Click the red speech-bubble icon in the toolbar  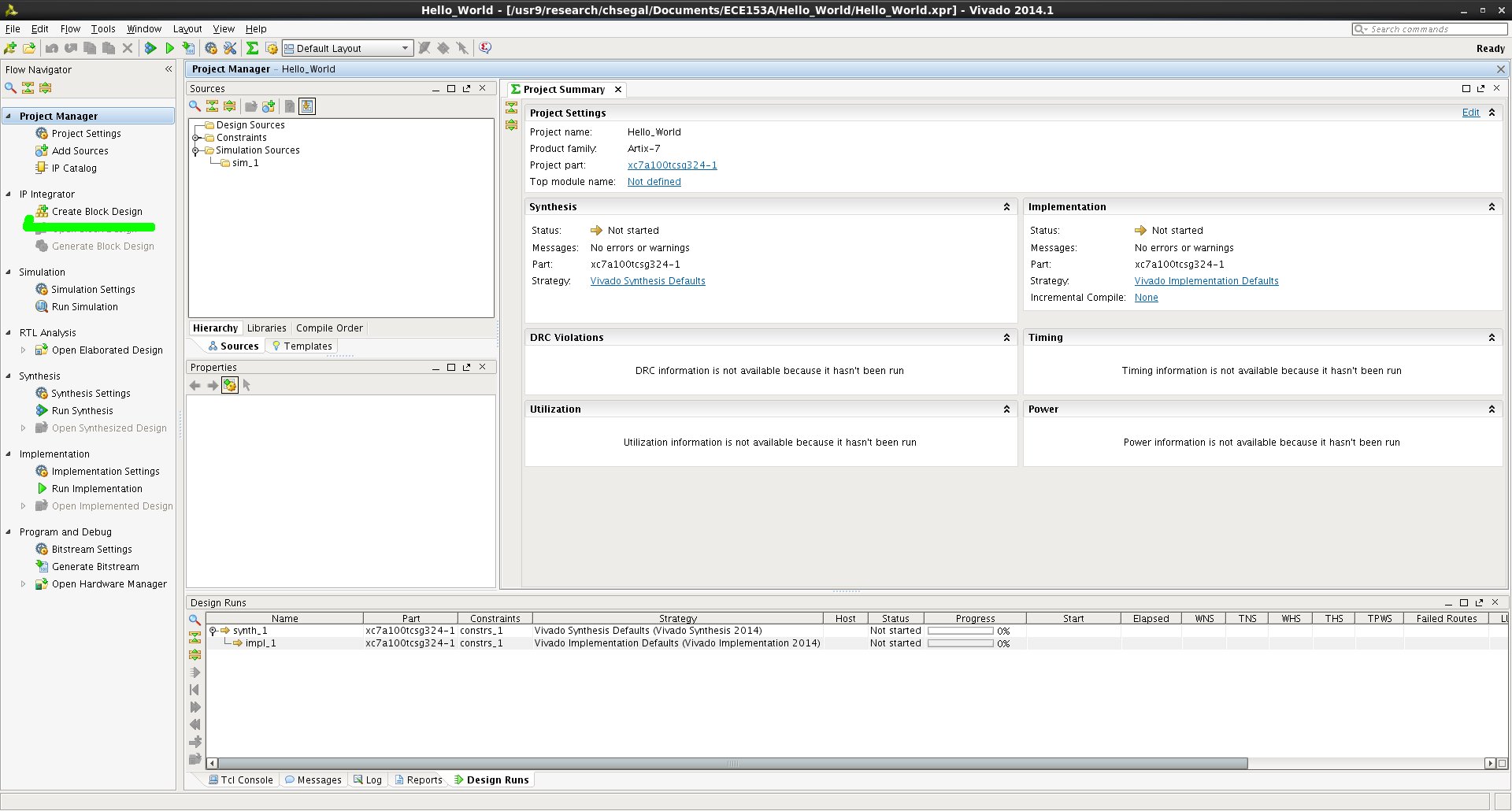485,48
